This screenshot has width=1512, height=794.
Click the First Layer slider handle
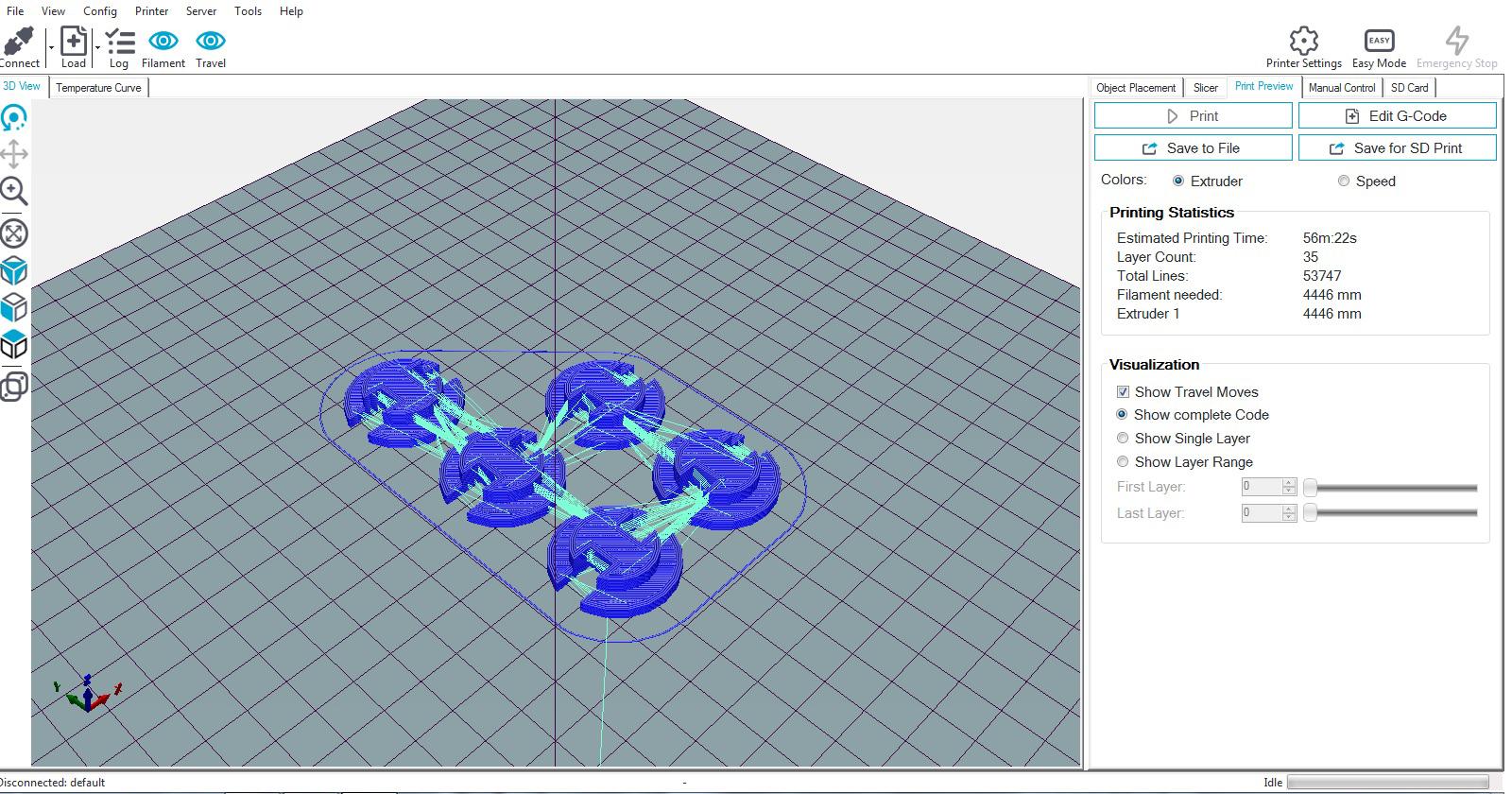pos(1310,488)
